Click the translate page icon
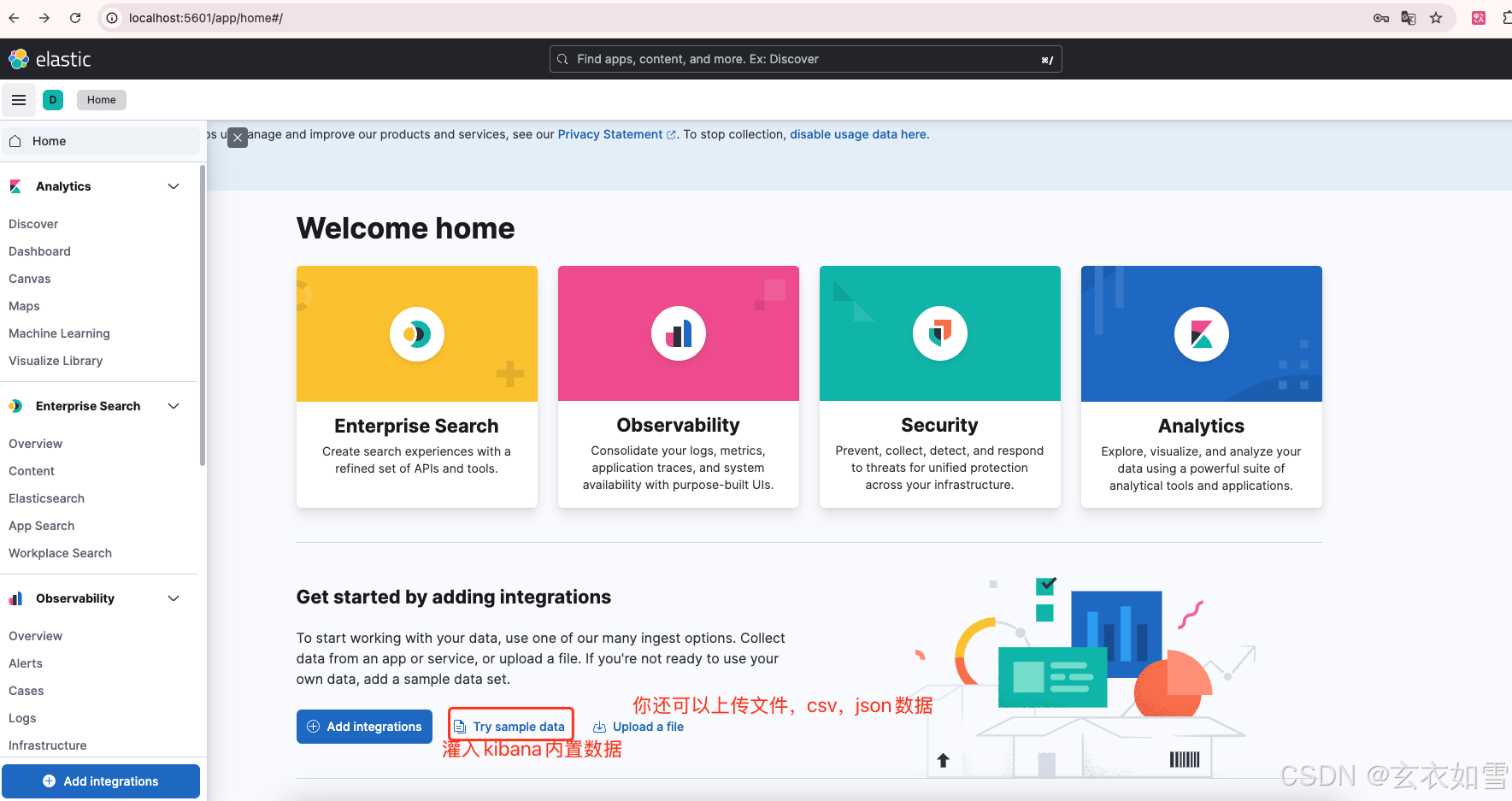 coord(1409,18)
